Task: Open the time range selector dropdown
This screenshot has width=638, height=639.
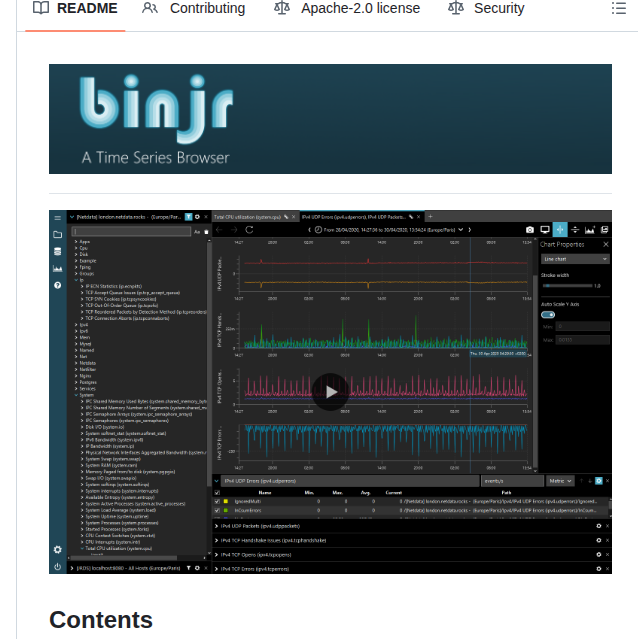Action: [389, 230]
